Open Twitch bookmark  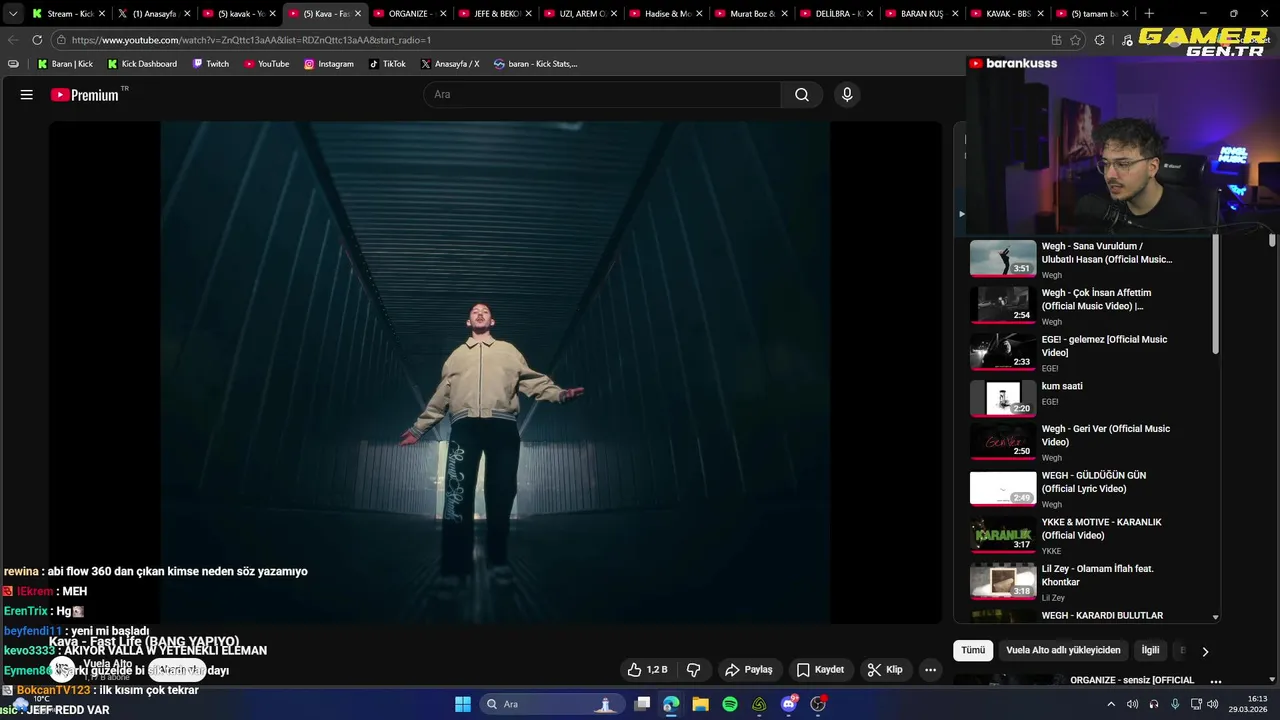point(210,64)
